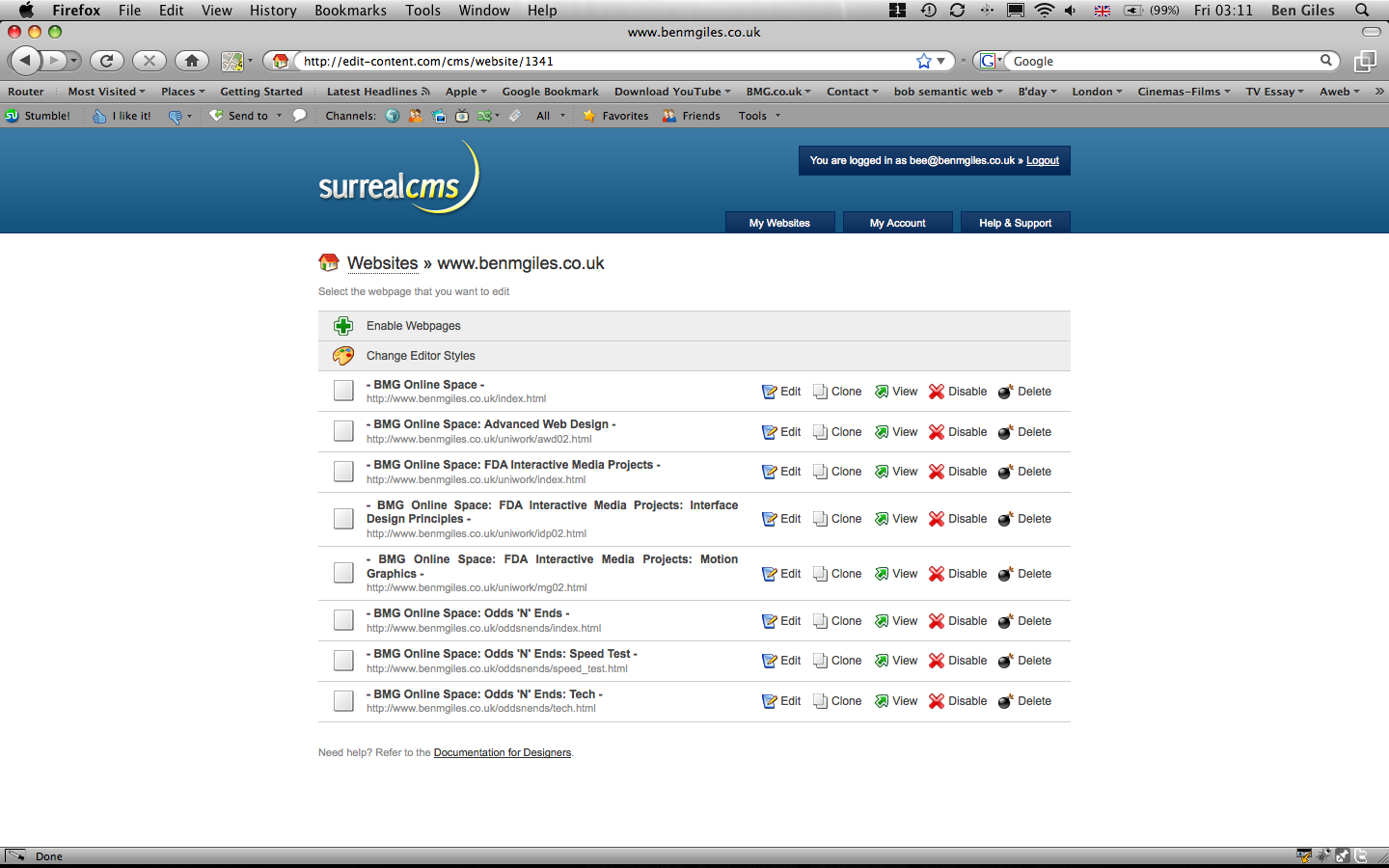This screenshot has width=1389, height=868.
Task: Open the Latest Headlines feed bookmark
Action: (378, 92)
